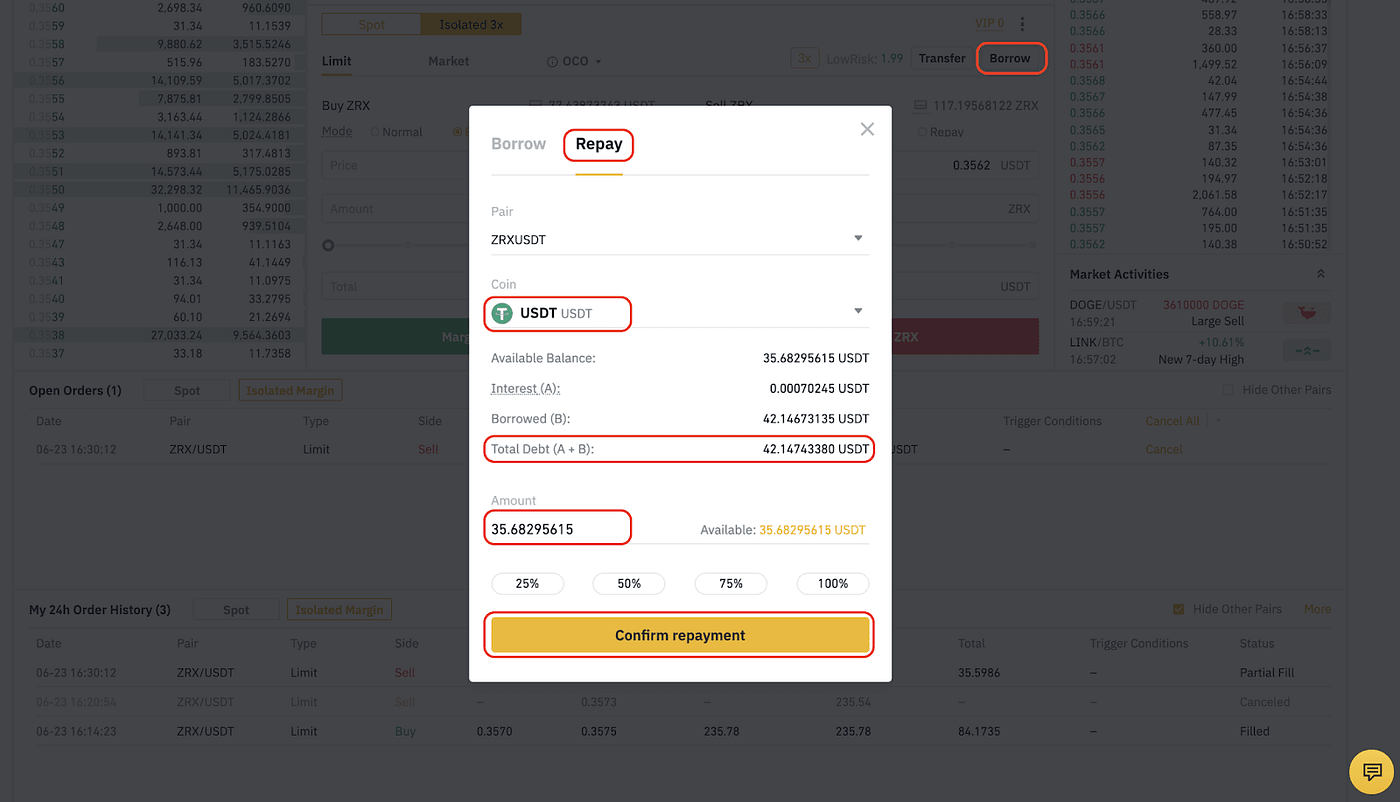Collapse the Market Activities panel via its chevron
The image size is (1400, 802).
[x=1320, y=272]
